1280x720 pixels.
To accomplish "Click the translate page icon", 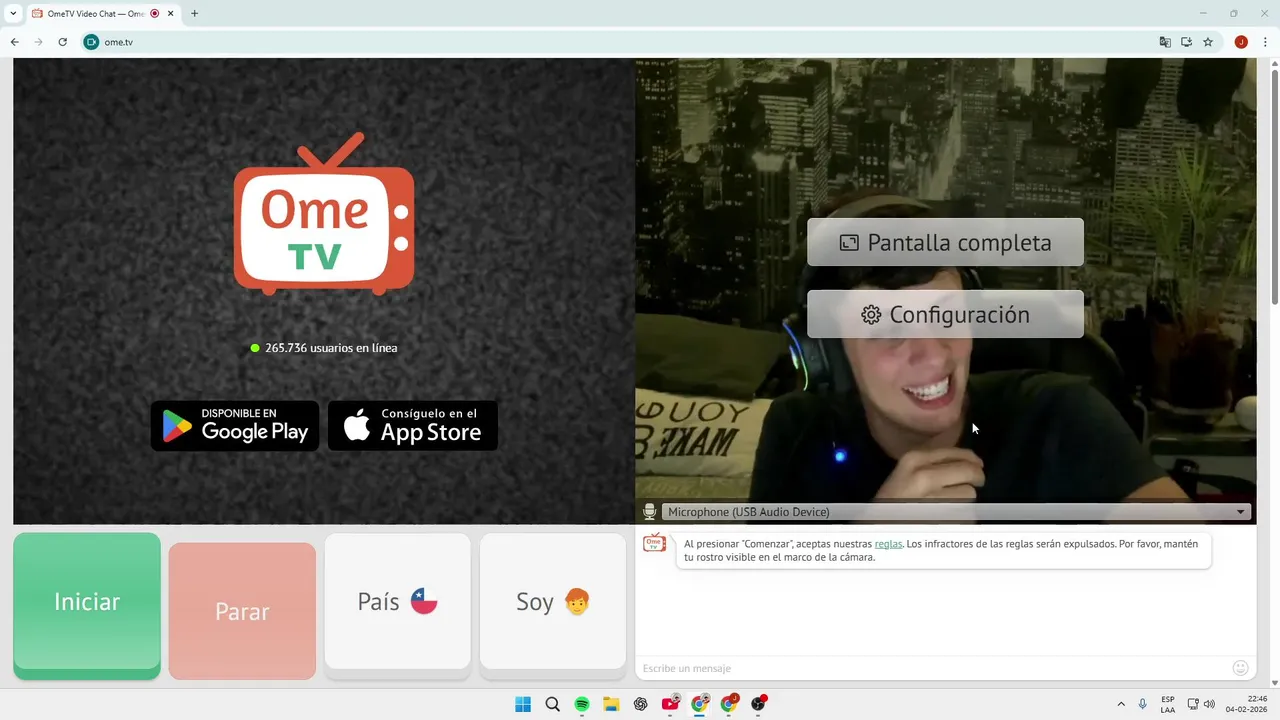I will tap(1165, 42).
